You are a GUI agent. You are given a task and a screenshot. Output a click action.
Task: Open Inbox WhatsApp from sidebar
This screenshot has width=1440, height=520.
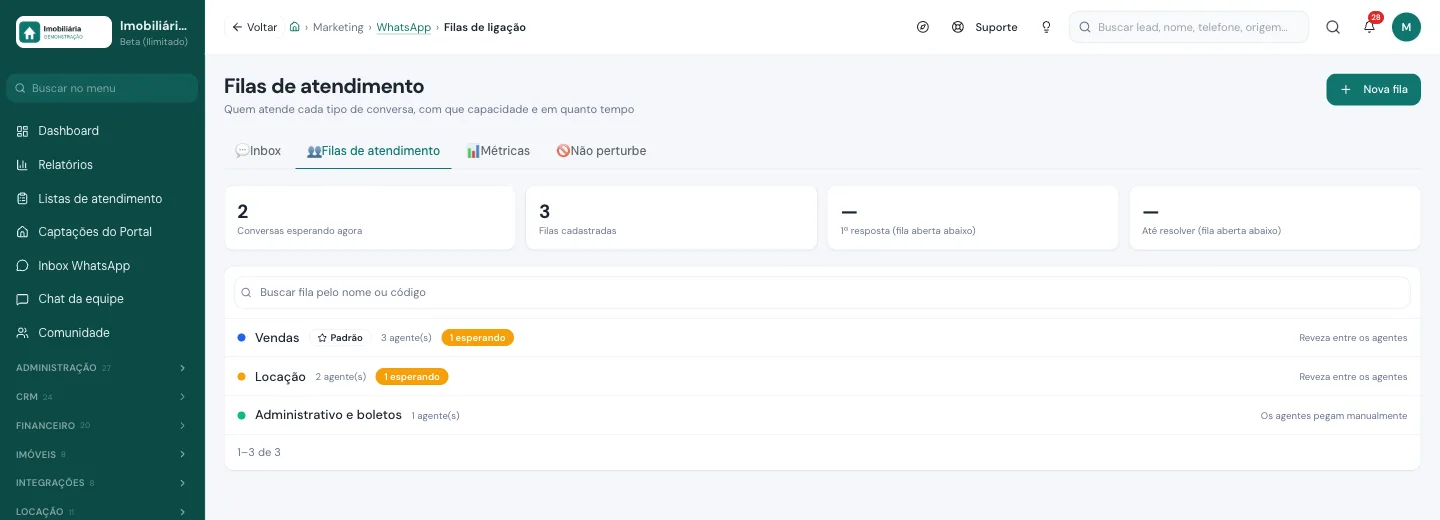(x=102, y=266)
